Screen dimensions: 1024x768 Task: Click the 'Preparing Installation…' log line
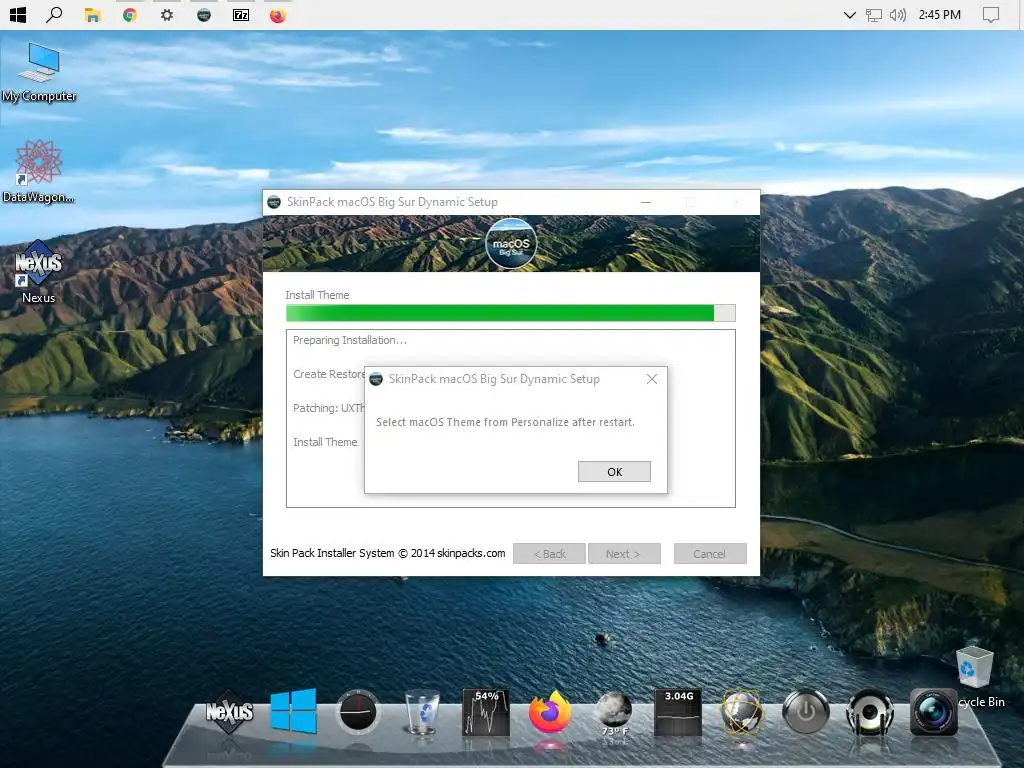click(x=349, y=340)
